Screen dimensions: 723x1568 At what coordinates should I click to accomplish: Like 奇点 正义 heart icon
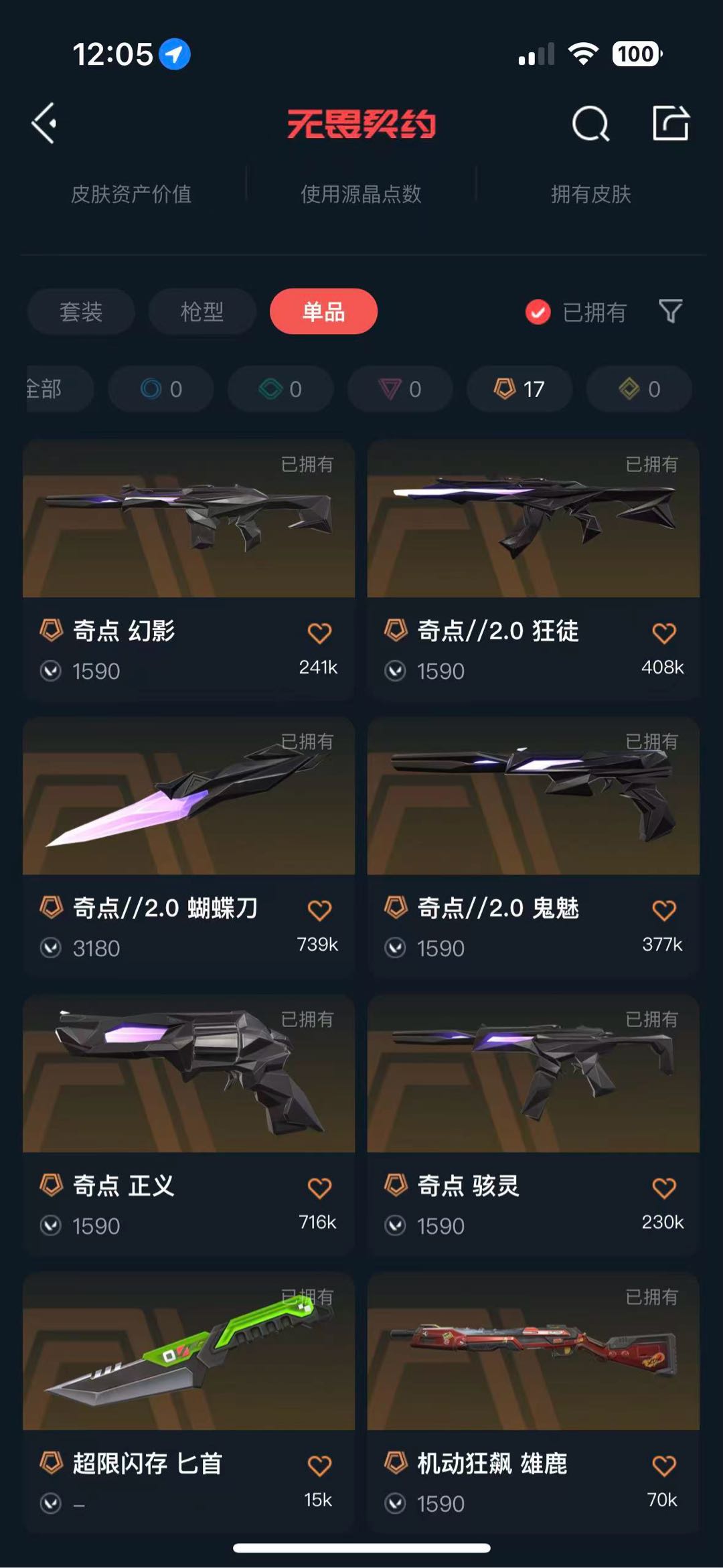[x=319, y=1188]
